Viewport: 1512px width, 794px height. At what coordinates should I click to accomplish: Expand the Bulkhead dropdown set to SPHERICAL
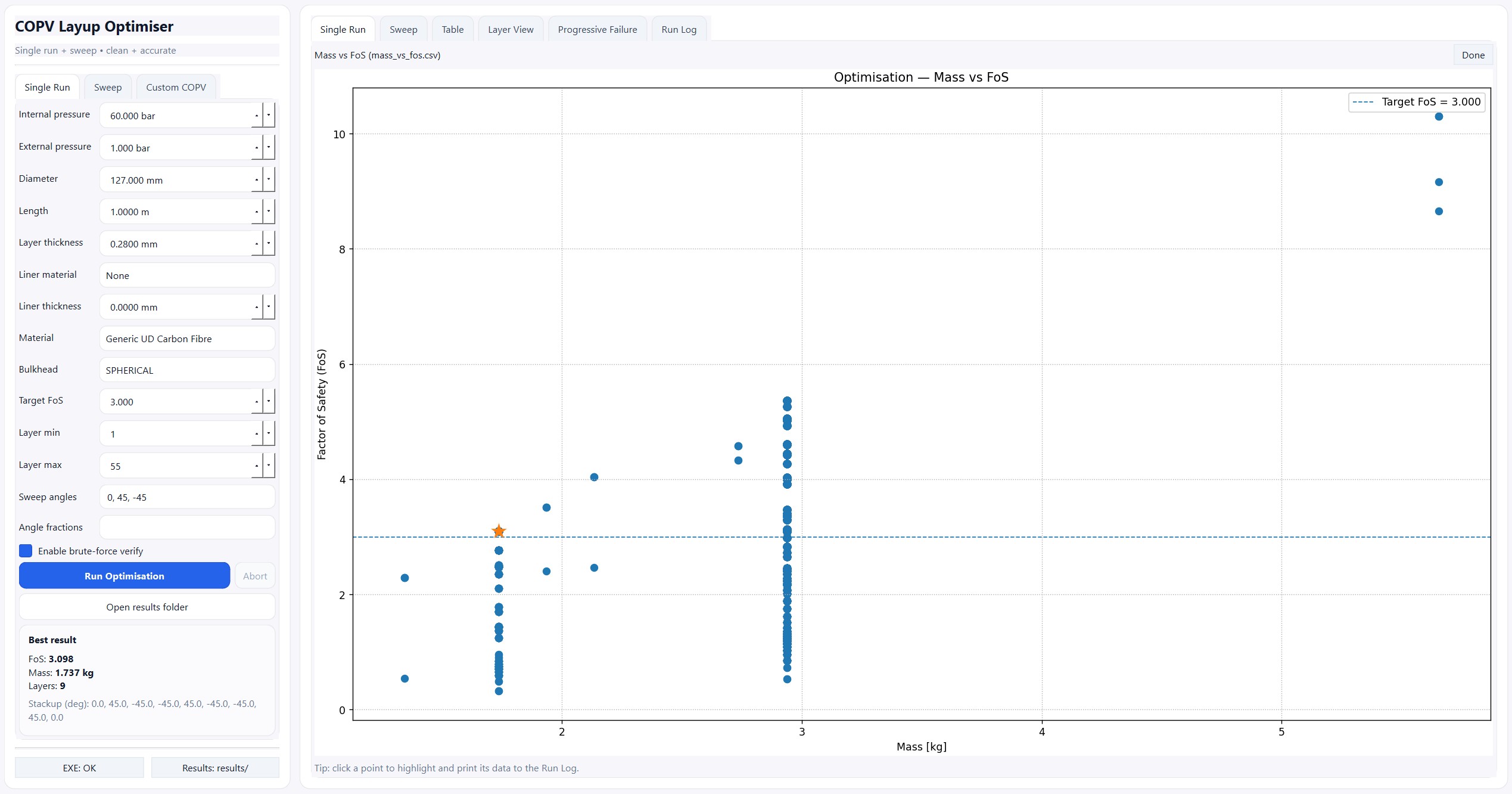pyautogui.click(x=187, y=370)
